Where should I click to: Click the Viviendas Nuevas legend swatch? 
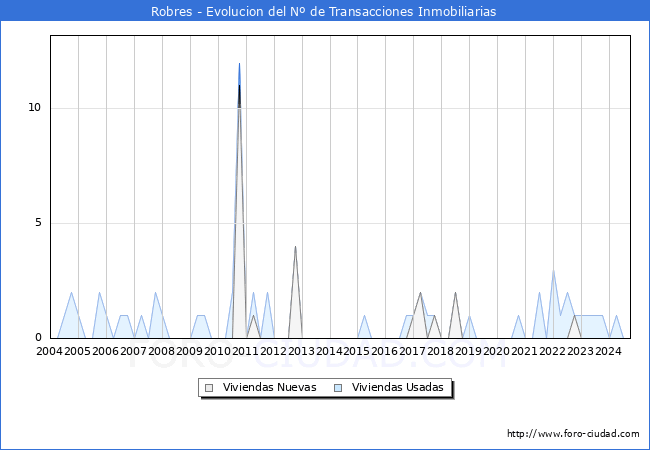coord(209,388)
